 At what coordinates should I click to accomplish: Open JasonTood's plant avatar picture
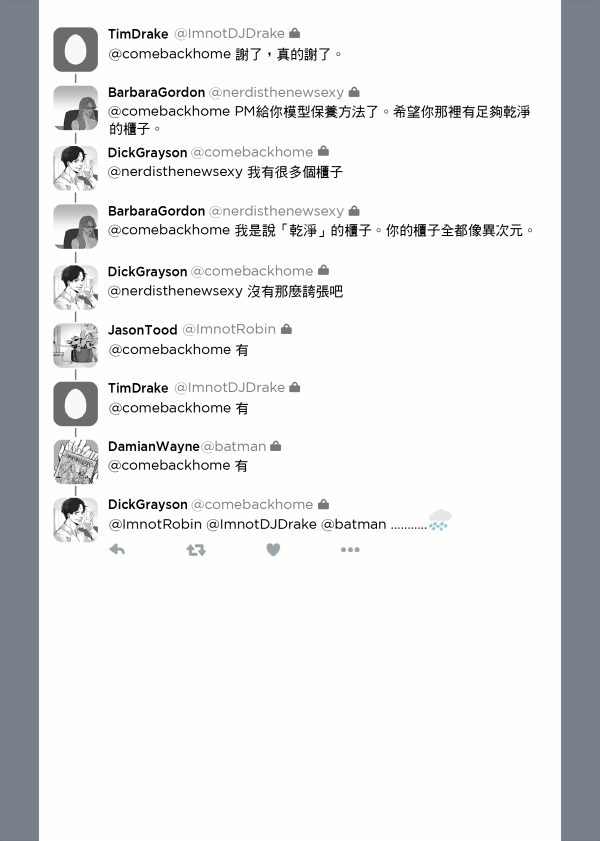[76, 345]
